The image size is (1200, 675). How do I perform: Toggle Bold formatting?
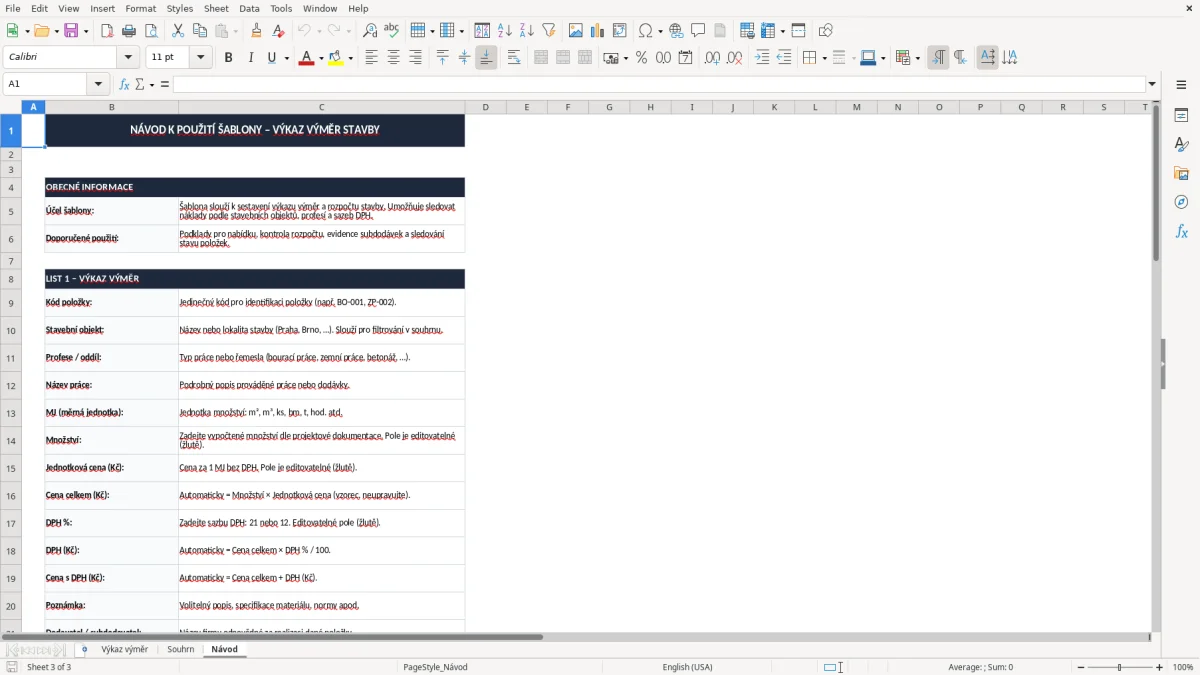[228, 58]
